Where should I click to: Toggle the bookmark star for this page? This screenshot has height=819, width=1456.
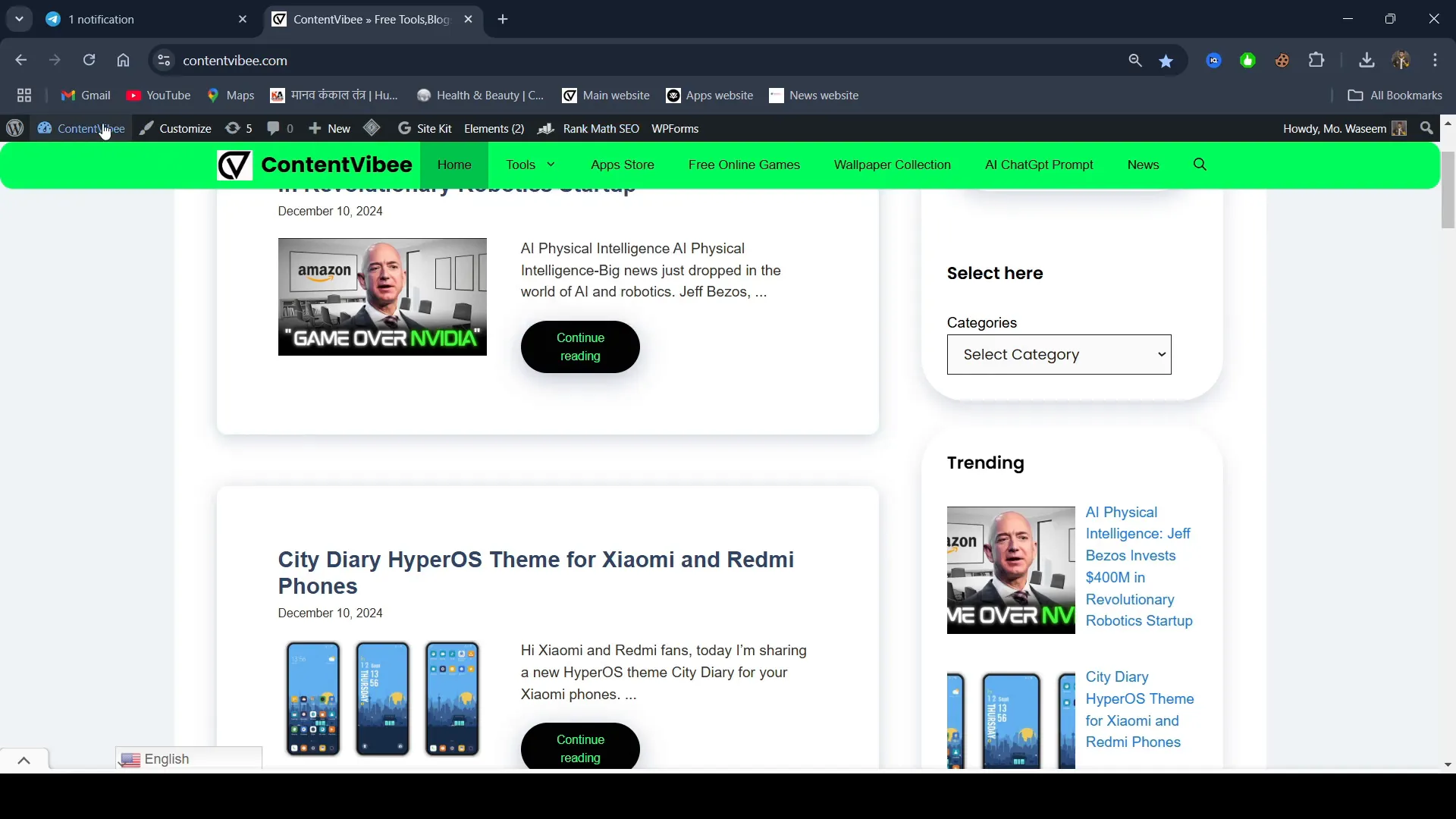(x=1167, y=61)
